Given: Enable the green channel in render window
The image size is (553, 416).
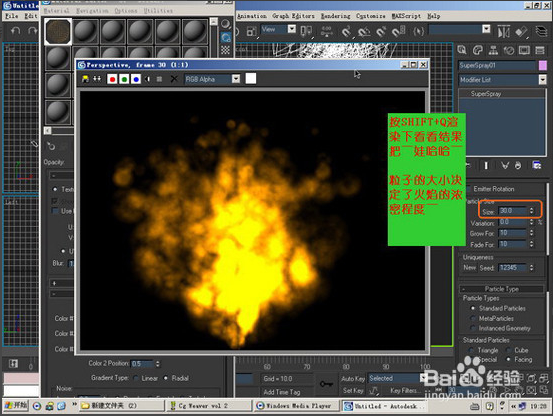Looking at the screenshot, I should [124, 79].
